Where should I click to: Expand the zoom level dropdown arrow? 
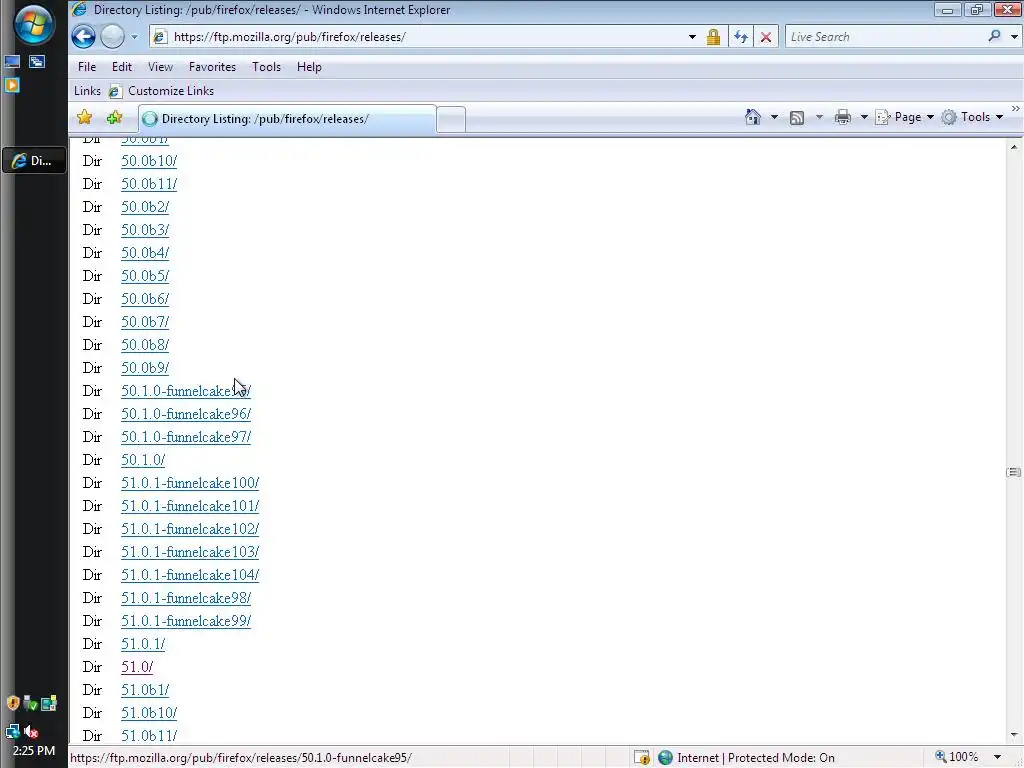997,758
